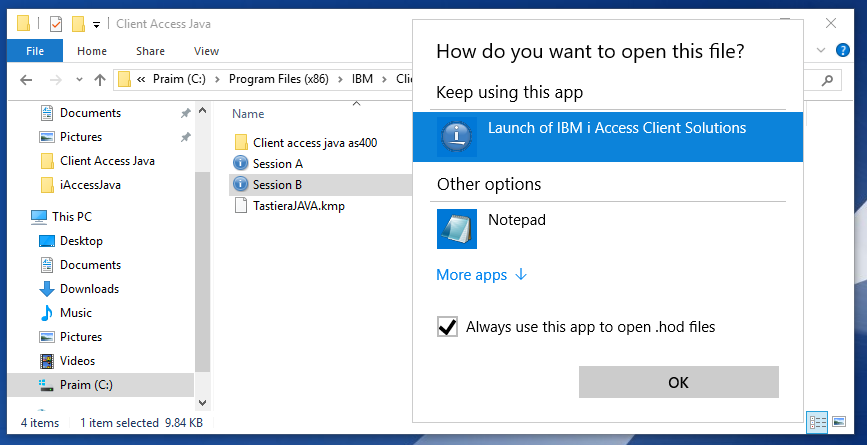The height and width of the screenshot is (445, 867).
Task: Click Client access java as400 folder icon
Action: (241, 143)
